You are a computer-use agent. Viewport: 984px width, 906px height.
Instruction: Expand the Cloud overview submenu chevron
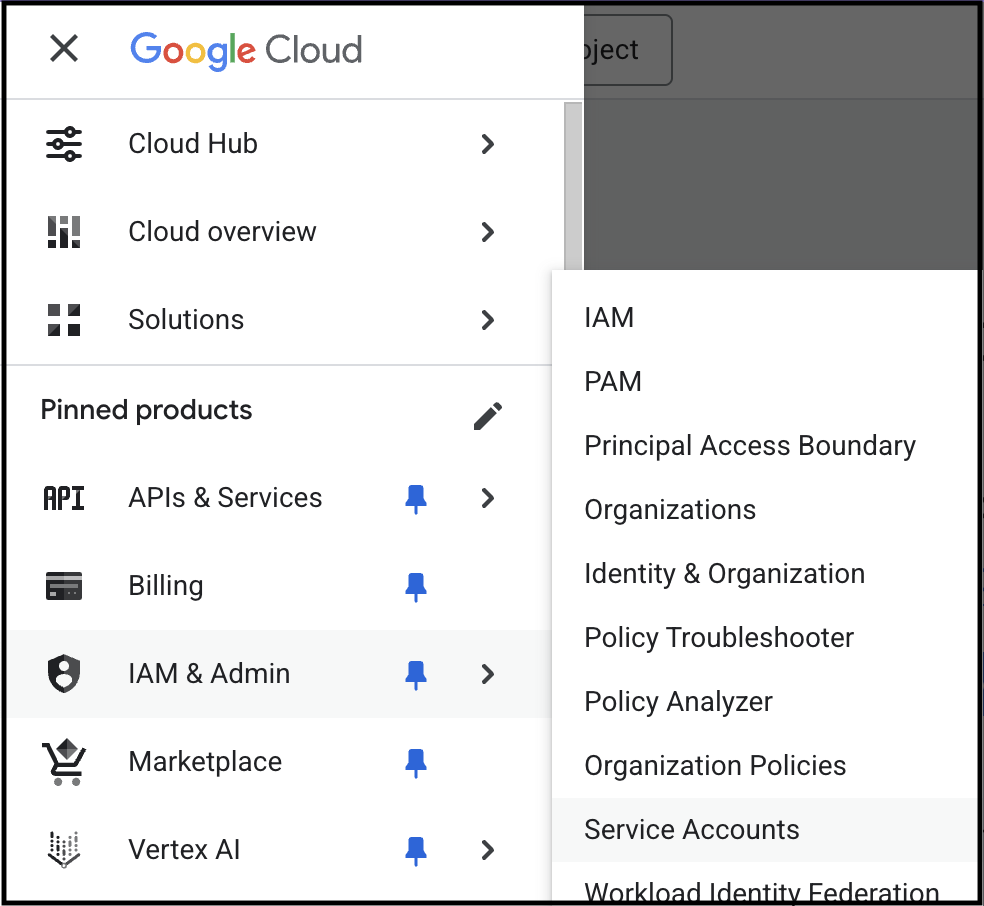(488, 232)
